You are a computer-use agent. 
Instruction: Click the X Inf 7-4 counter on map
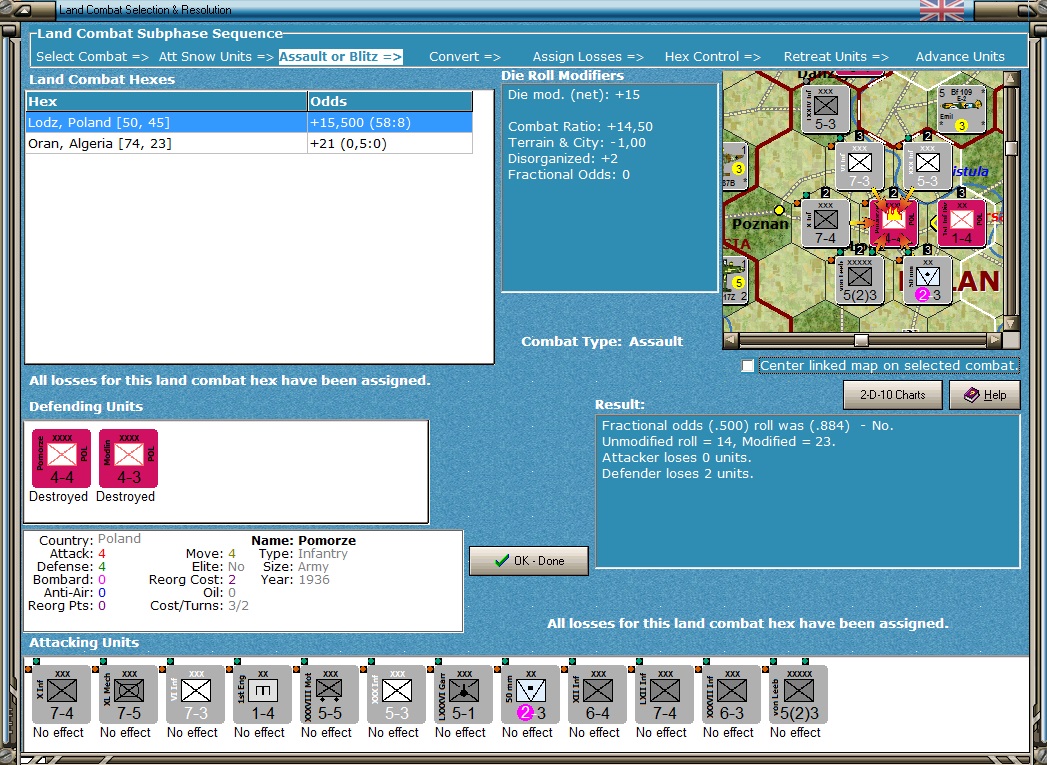825,224
